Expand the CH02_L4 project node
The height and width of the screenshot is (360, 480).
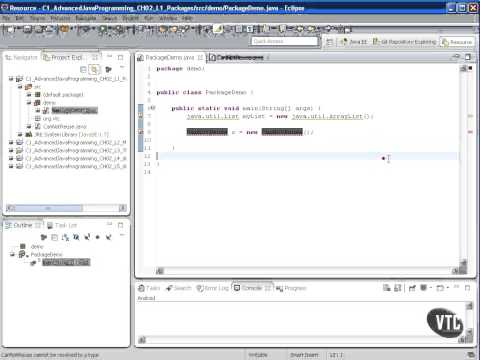[11, 158]
